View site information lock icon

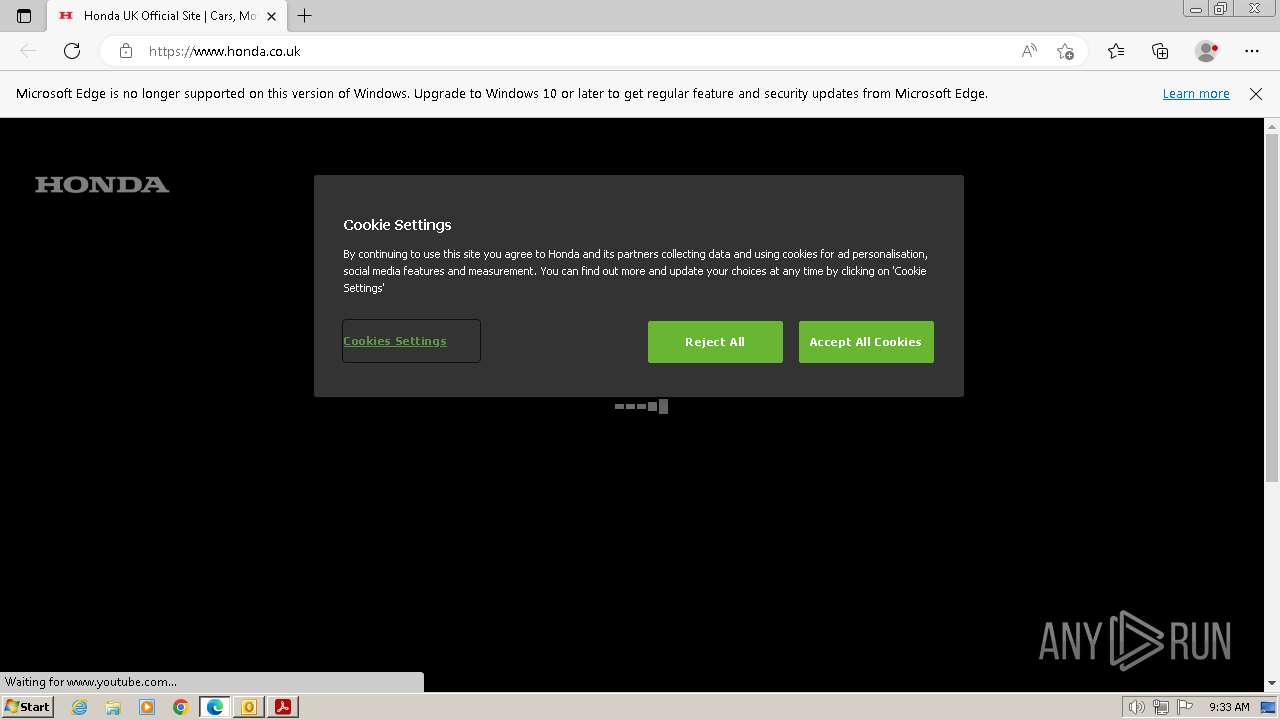[126, 51]
